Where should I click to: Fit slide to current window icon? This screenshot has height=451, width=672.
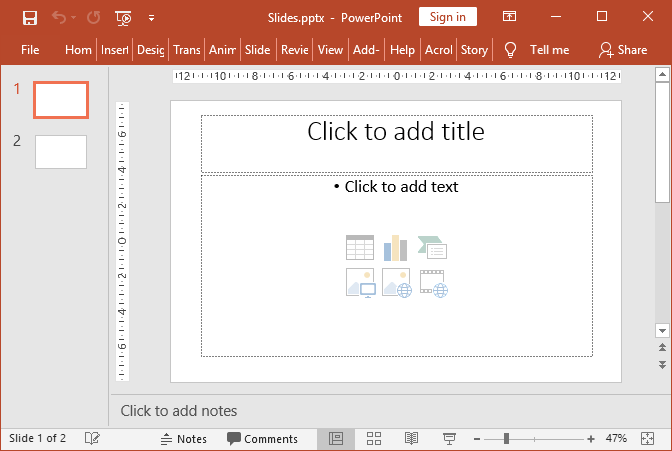(x=647, y=439)
